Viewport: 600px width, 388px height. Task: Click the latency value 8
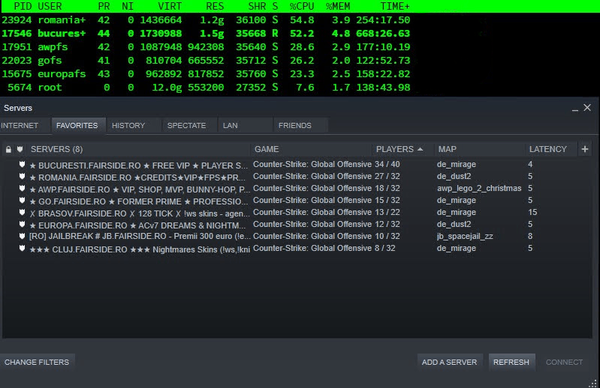[530, 236]
